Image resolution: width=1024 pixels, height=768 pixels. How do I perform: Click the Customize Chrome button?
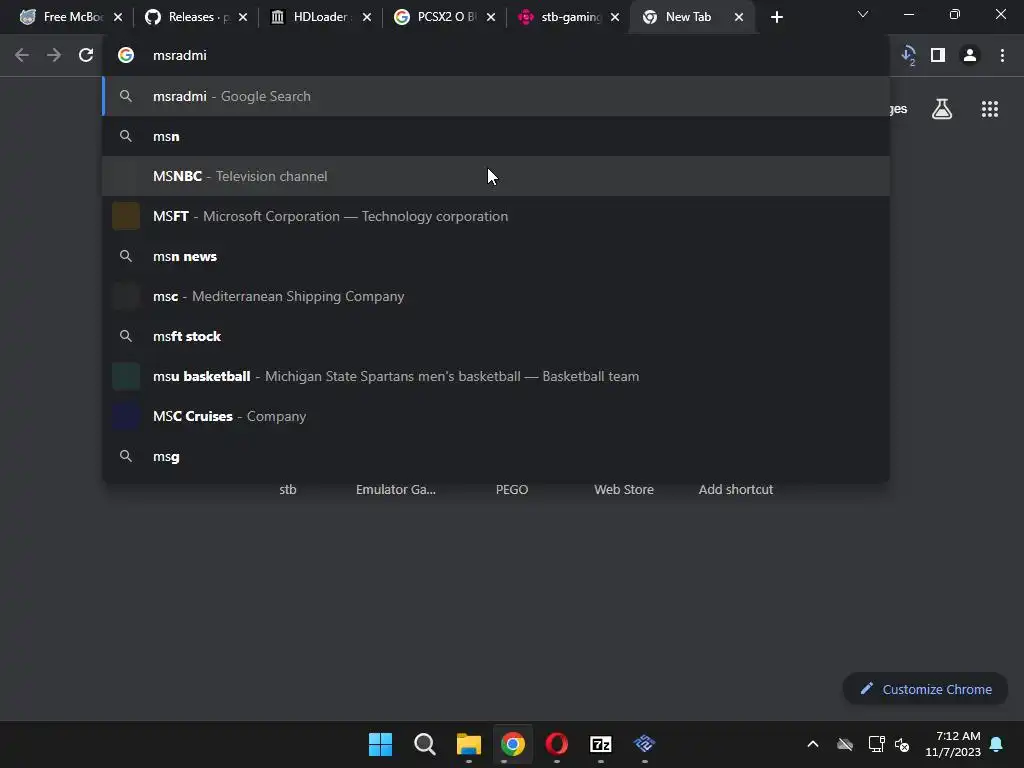click(925, 689)
